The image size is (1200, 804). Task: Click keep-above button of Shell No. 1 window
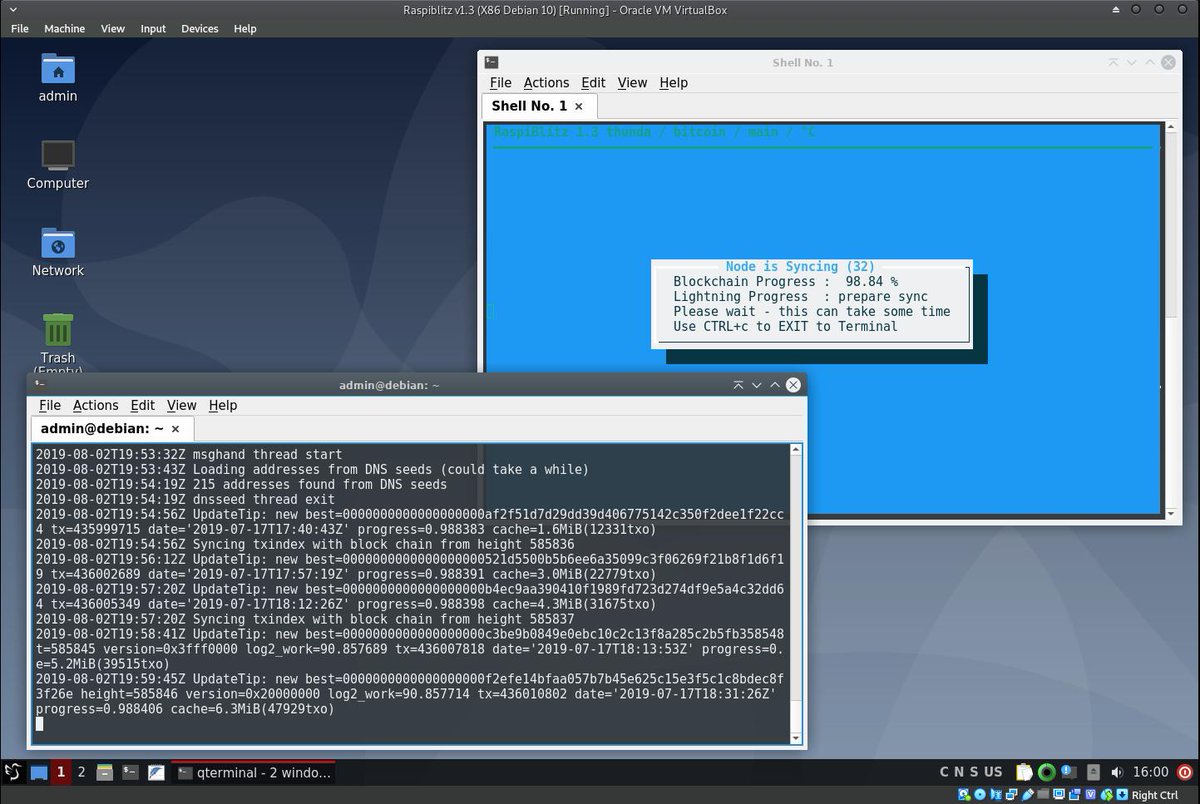point(1113,62)
